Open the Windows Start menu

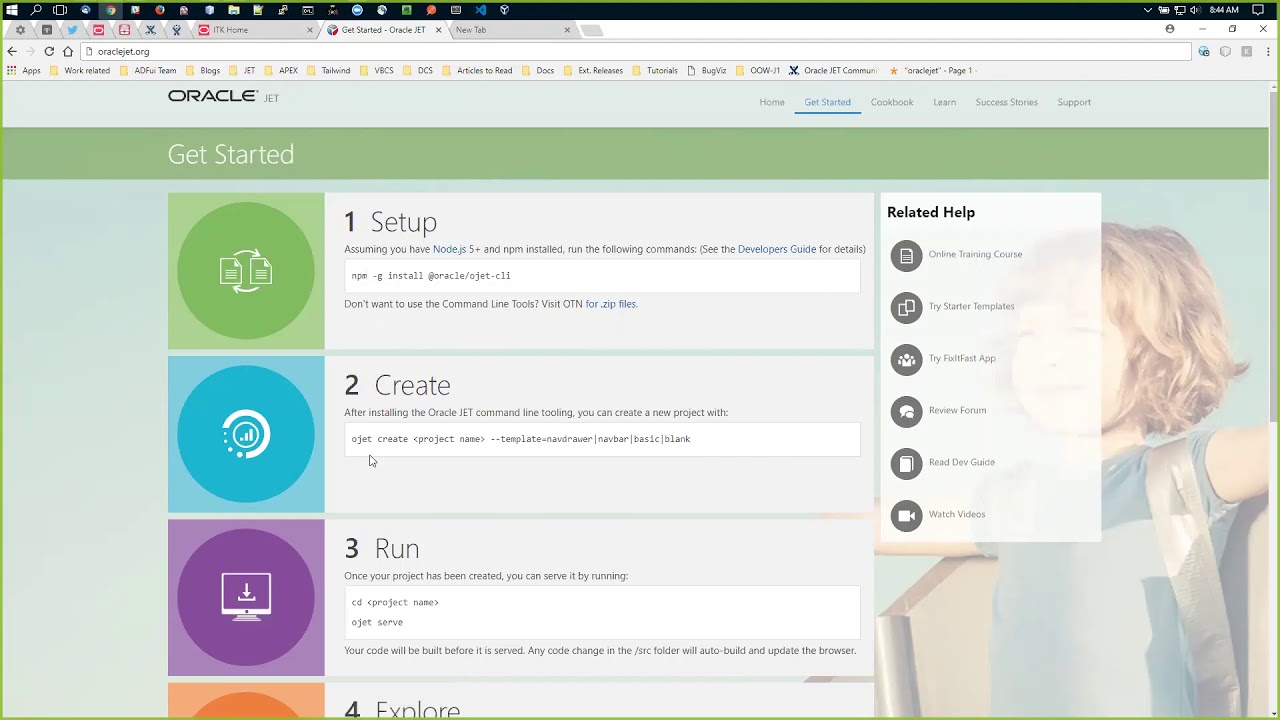[x=12, y=10]
